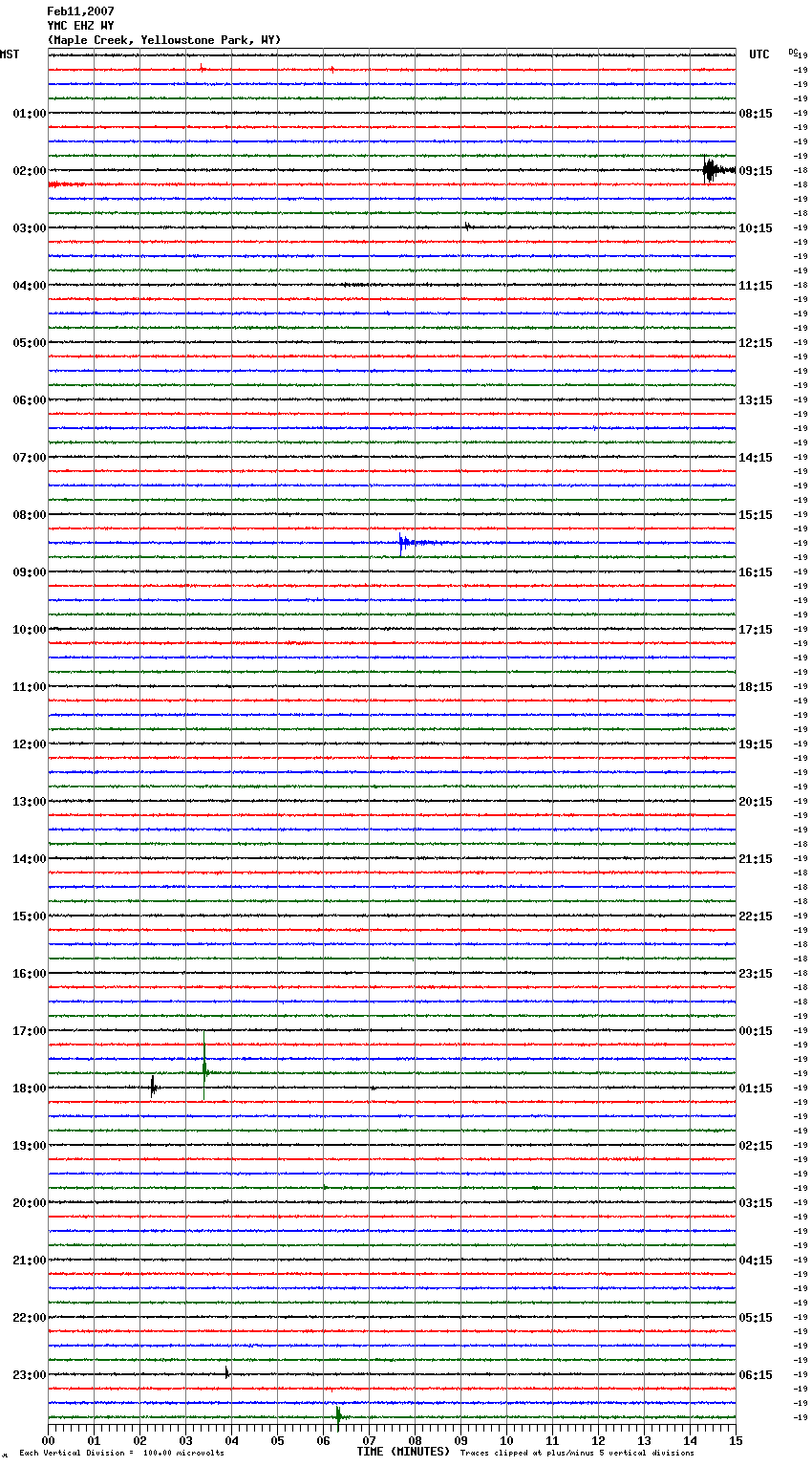Click minute 07 on the bottom time axis
Viewport: 812px width, 1466px height.
[x=369, y=1440]
